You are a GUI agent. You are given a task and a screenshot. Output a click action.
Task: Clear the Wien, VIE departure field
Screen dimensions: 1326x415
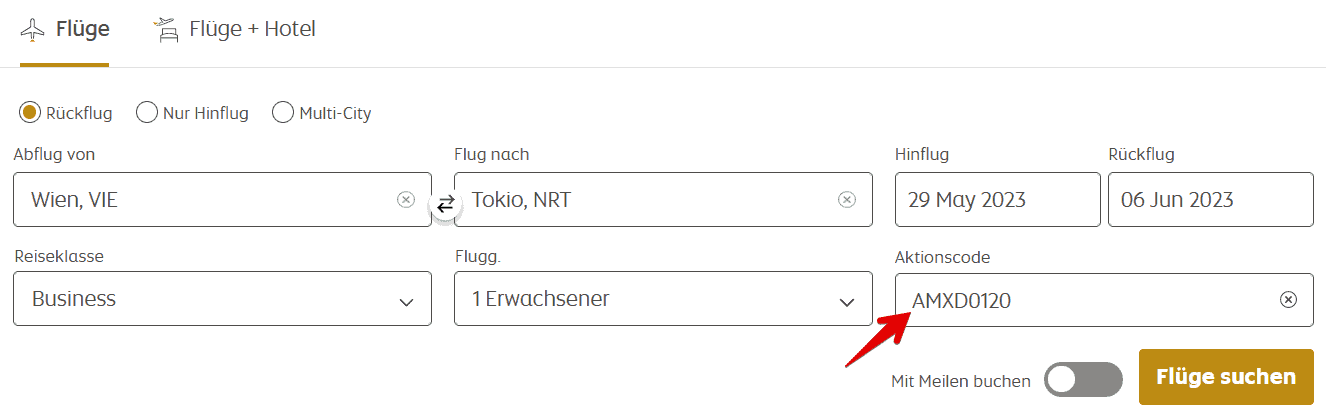[x=406, y=200]
